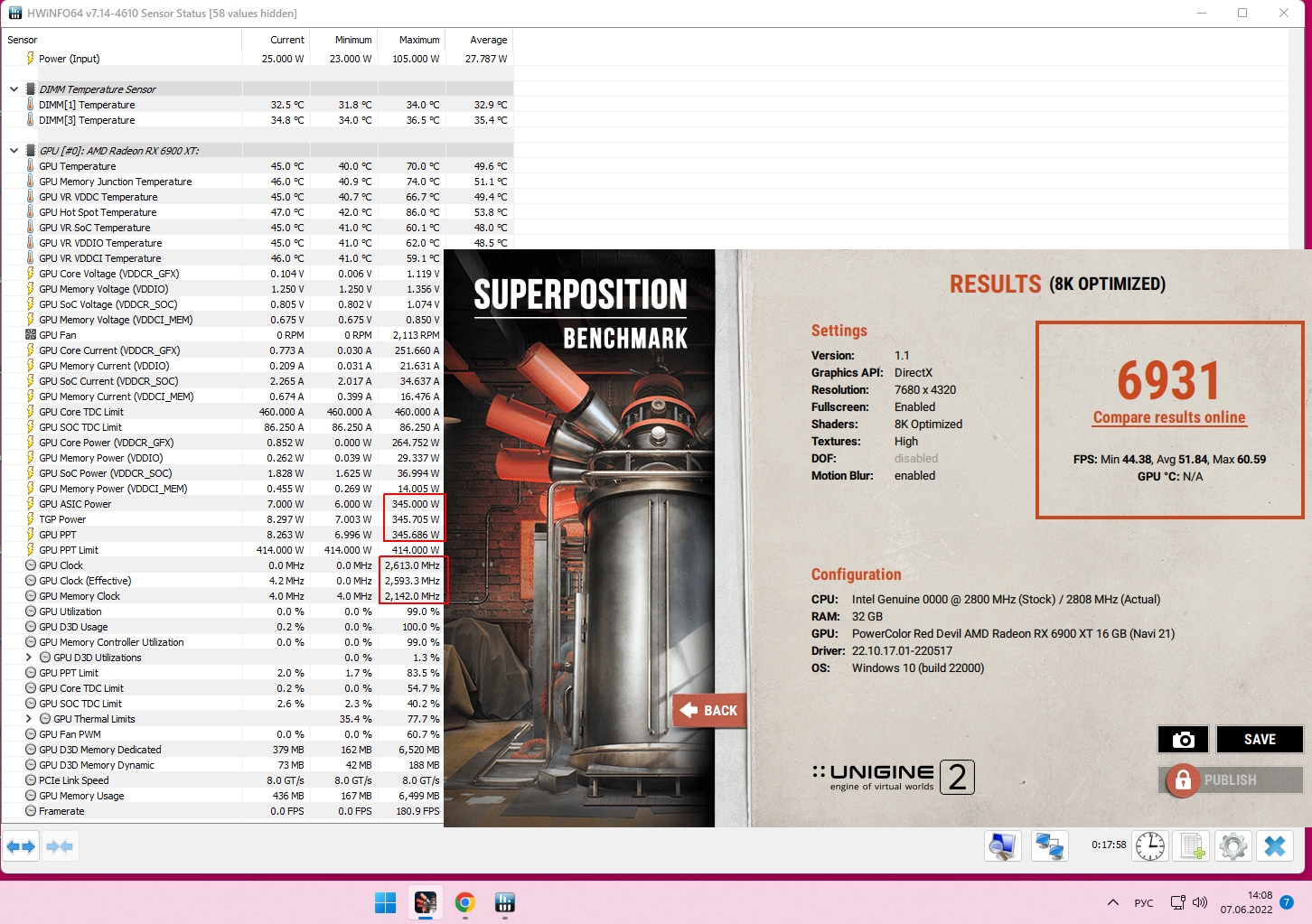Select the GPU Memory Usage row
This screenshot has height=924, width=1312.
click(222, 796)
